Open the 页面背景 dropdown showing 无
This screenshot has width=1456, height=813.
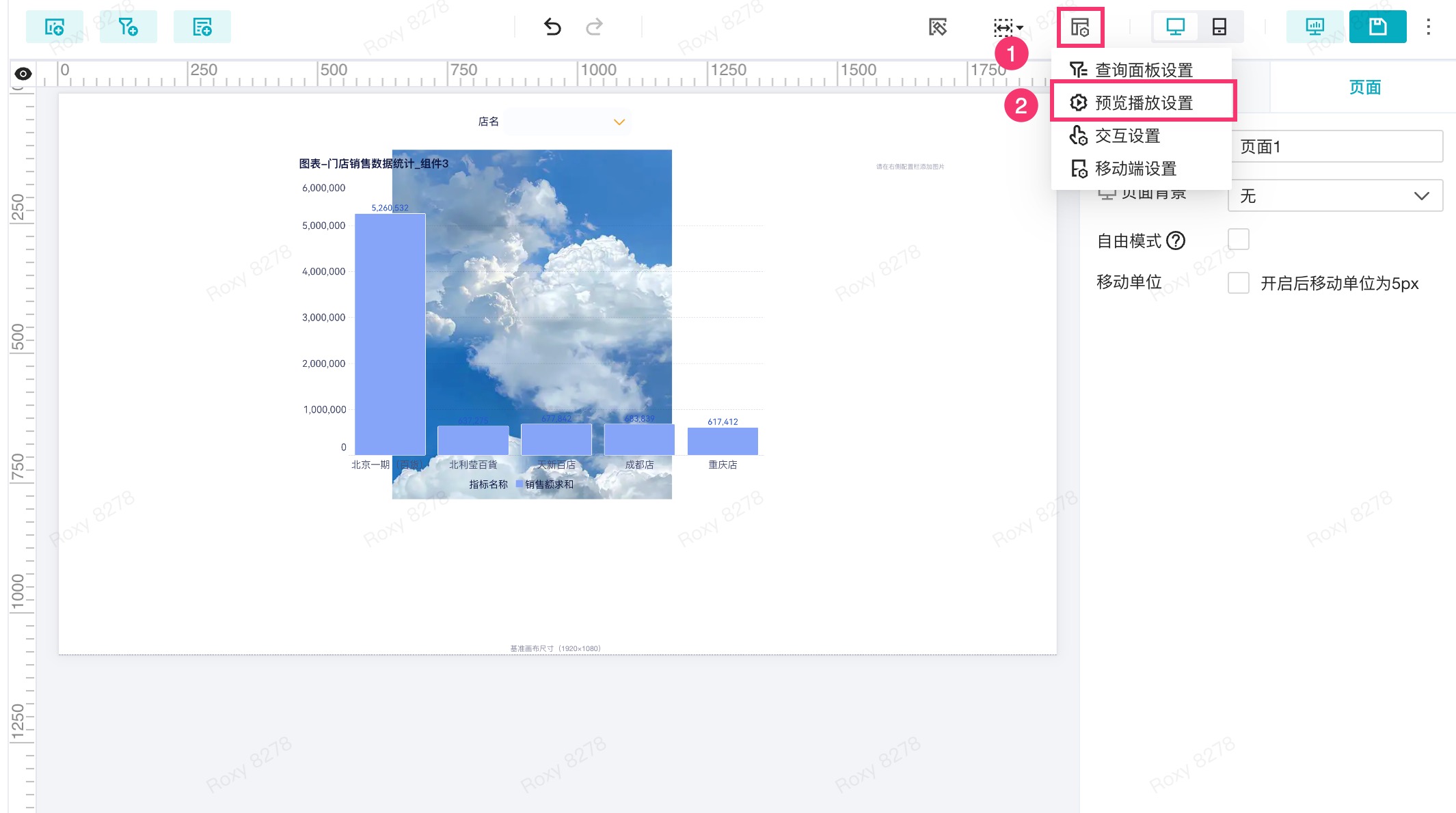(1334, 196)
